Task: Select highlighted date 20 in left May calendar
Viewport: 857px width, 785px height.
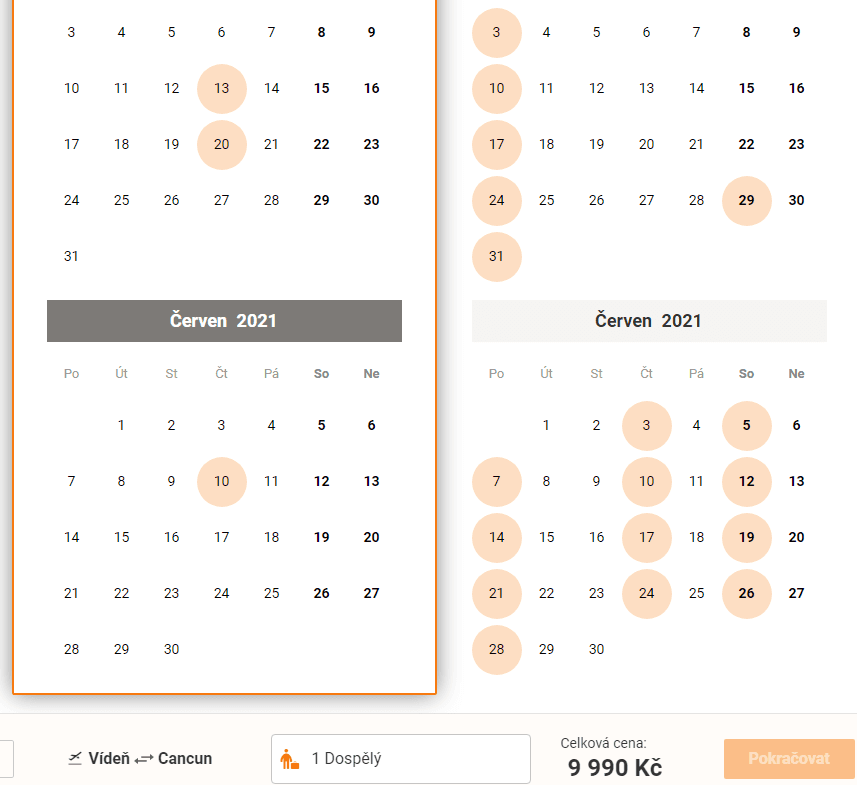Action: click(221, 144)
